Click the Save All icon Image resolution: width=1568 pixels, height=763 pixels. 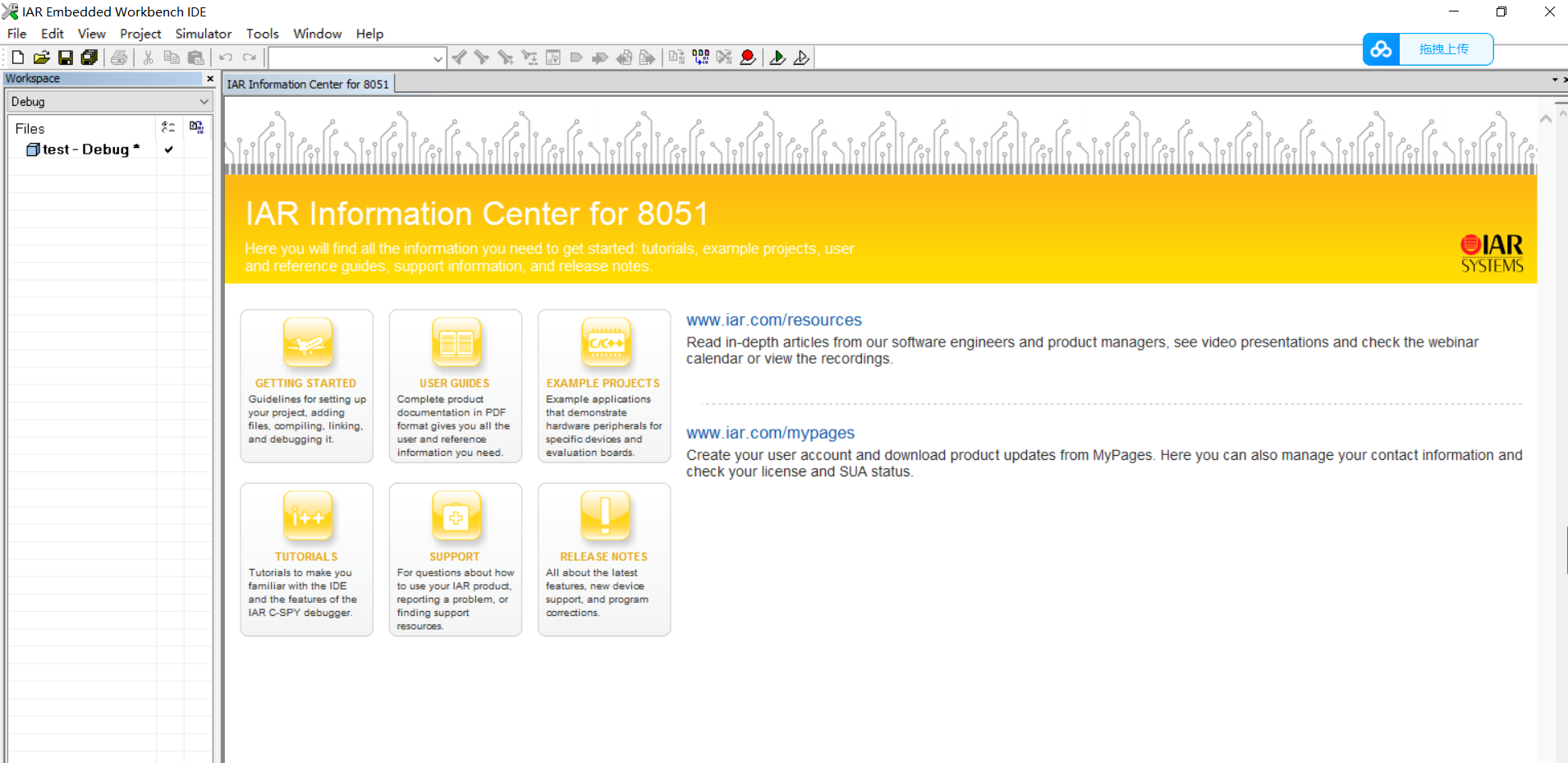click(89, 57)
